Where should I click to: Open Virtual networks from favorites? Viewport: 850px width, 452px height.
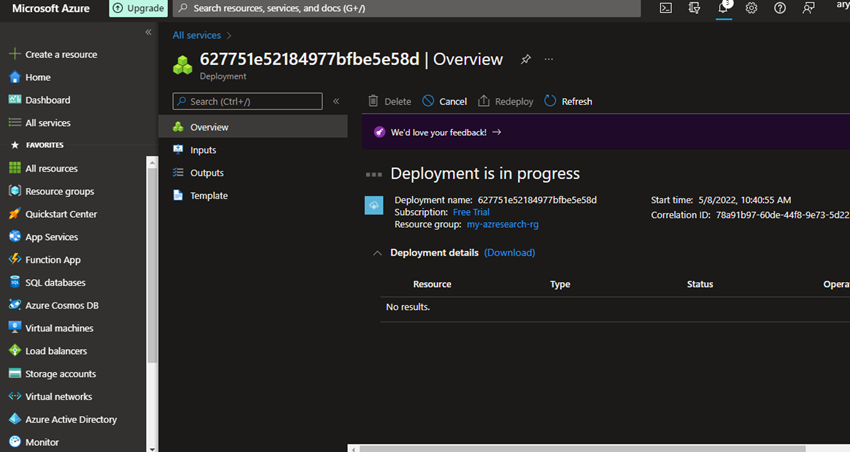pos(50,396)
